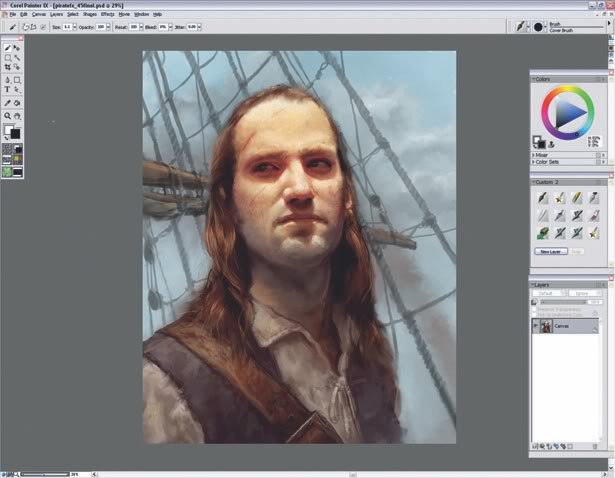Open the Pattern selector in toolbox

[7, 159]
